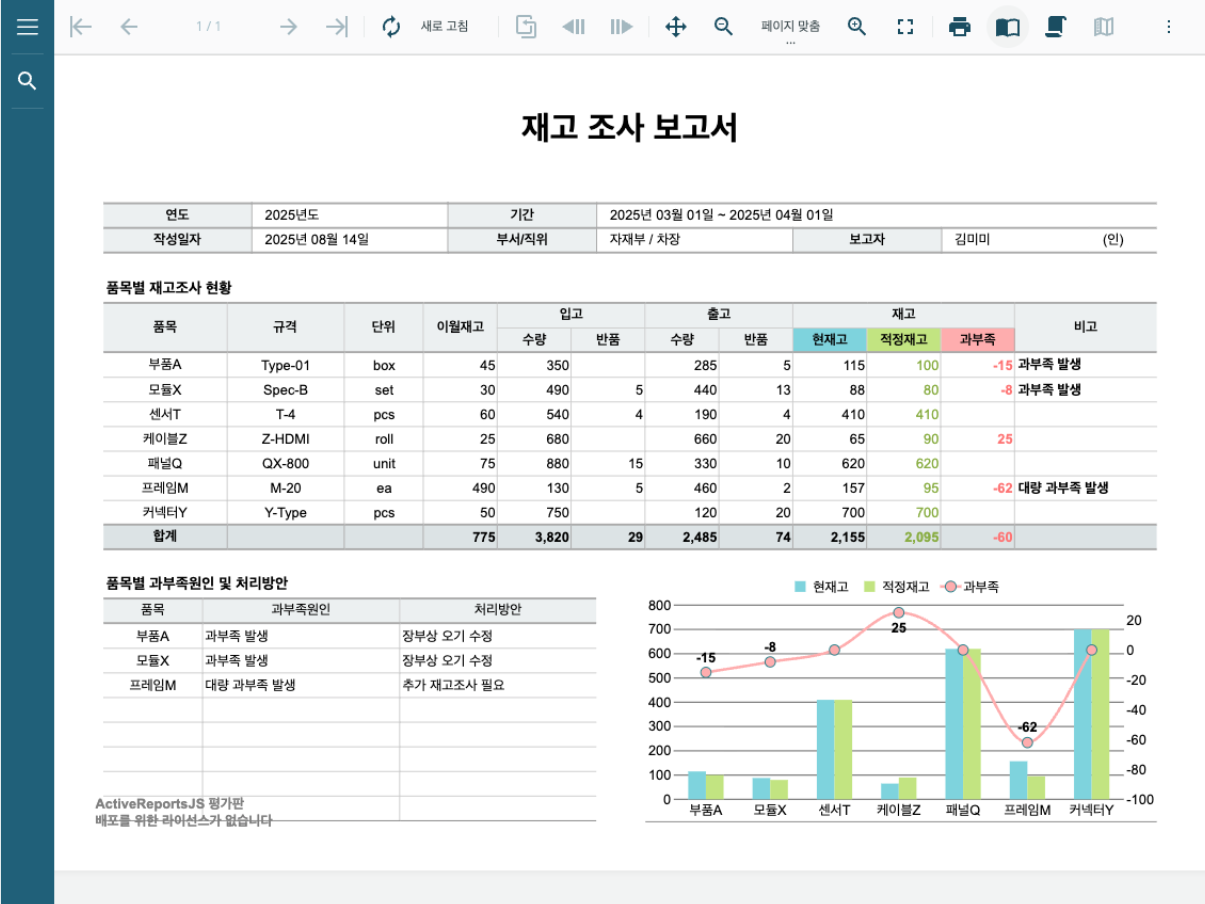
Task: Click the 25 data label in chart
Action: [x=899, y=628]
